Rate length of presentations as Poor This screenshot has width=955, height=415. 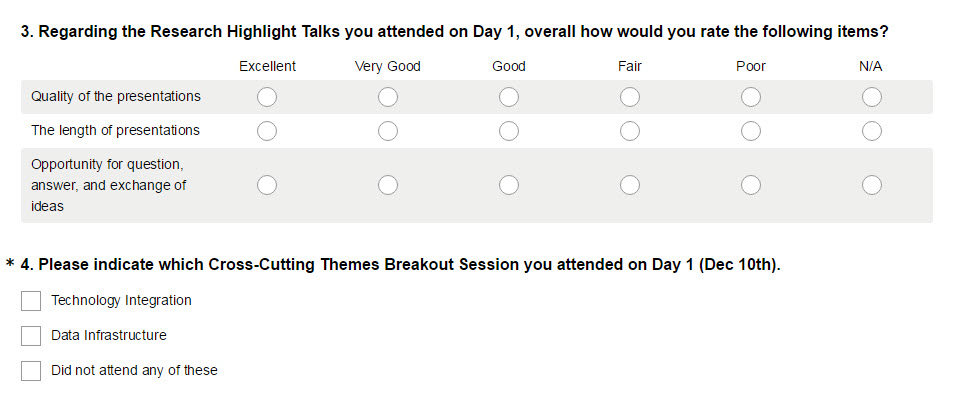click(751, 131)
